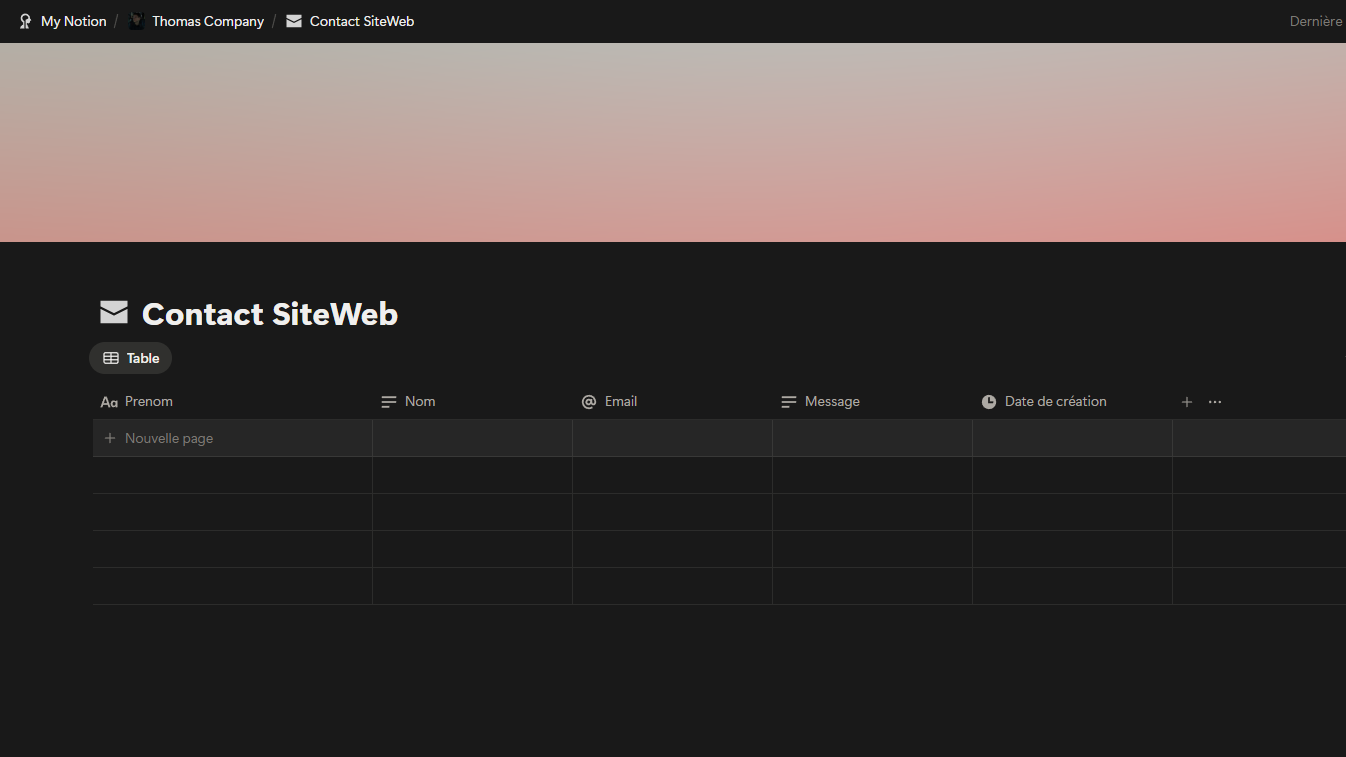Select the Aa icon beside Prenom header
The height and width of the screenshot is (757, 1346).
pyautogui.click(x=108, y=401)
